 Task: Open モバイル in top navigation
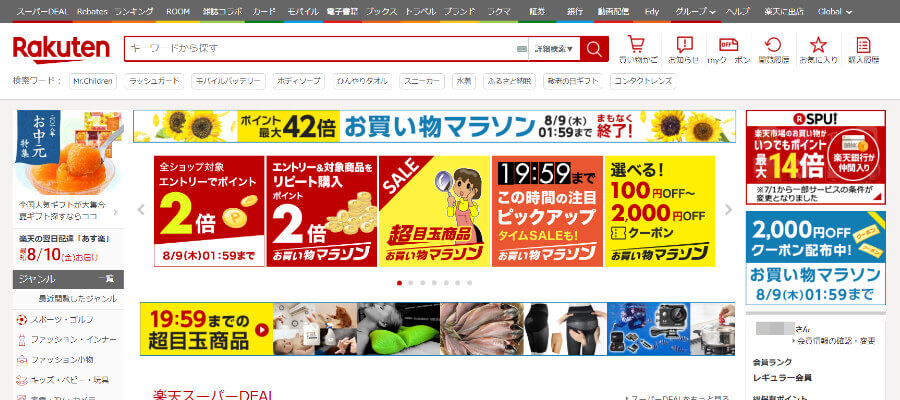click(303, 11)
